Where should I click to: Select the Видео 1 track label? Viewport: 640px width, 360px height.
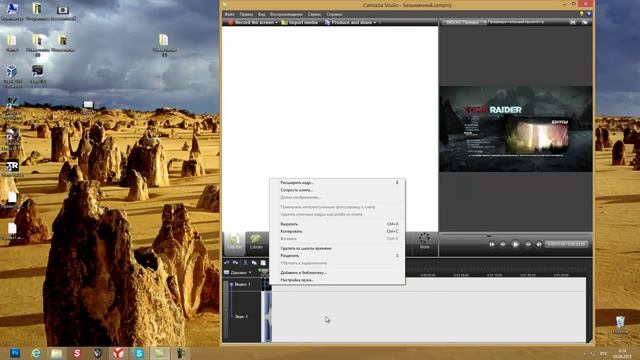point(242,284)
